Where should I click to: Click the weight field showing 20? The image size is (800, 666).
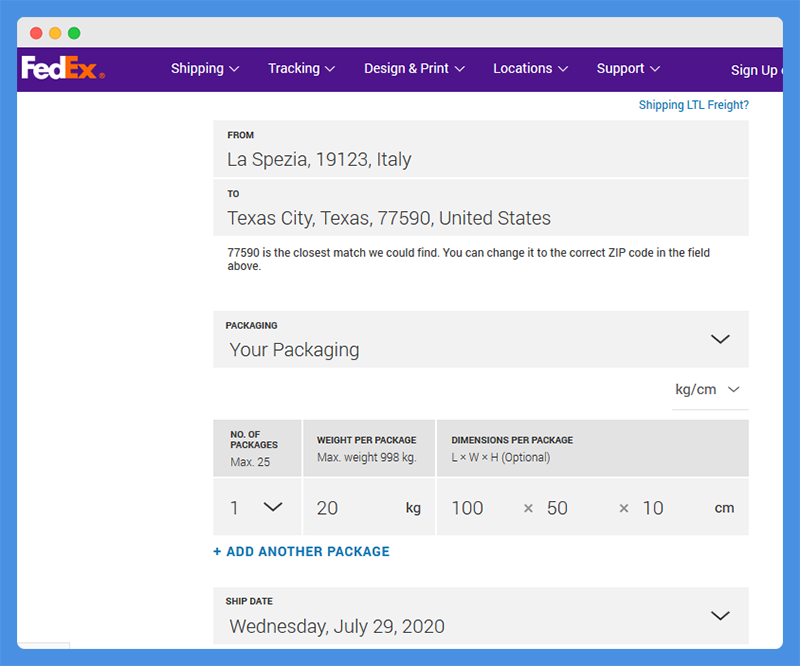[x=369, y=507]
